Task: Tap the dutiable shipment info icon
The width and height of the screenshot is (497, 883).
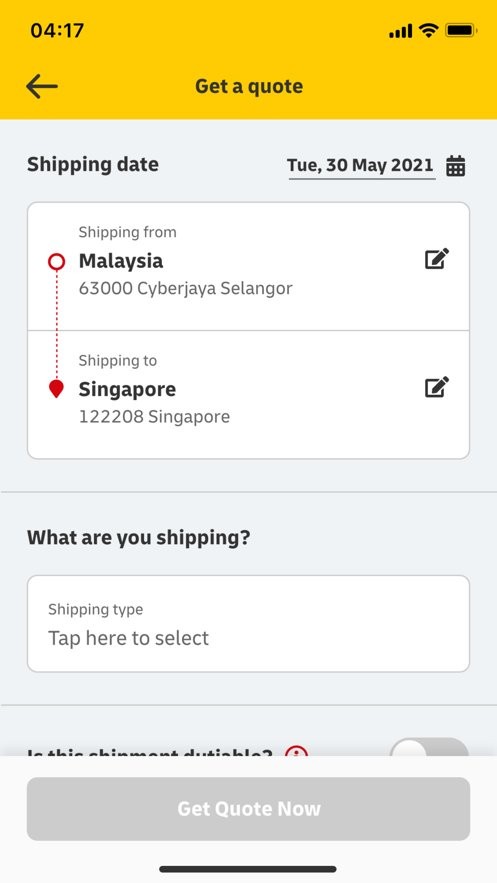Action: 297,751
